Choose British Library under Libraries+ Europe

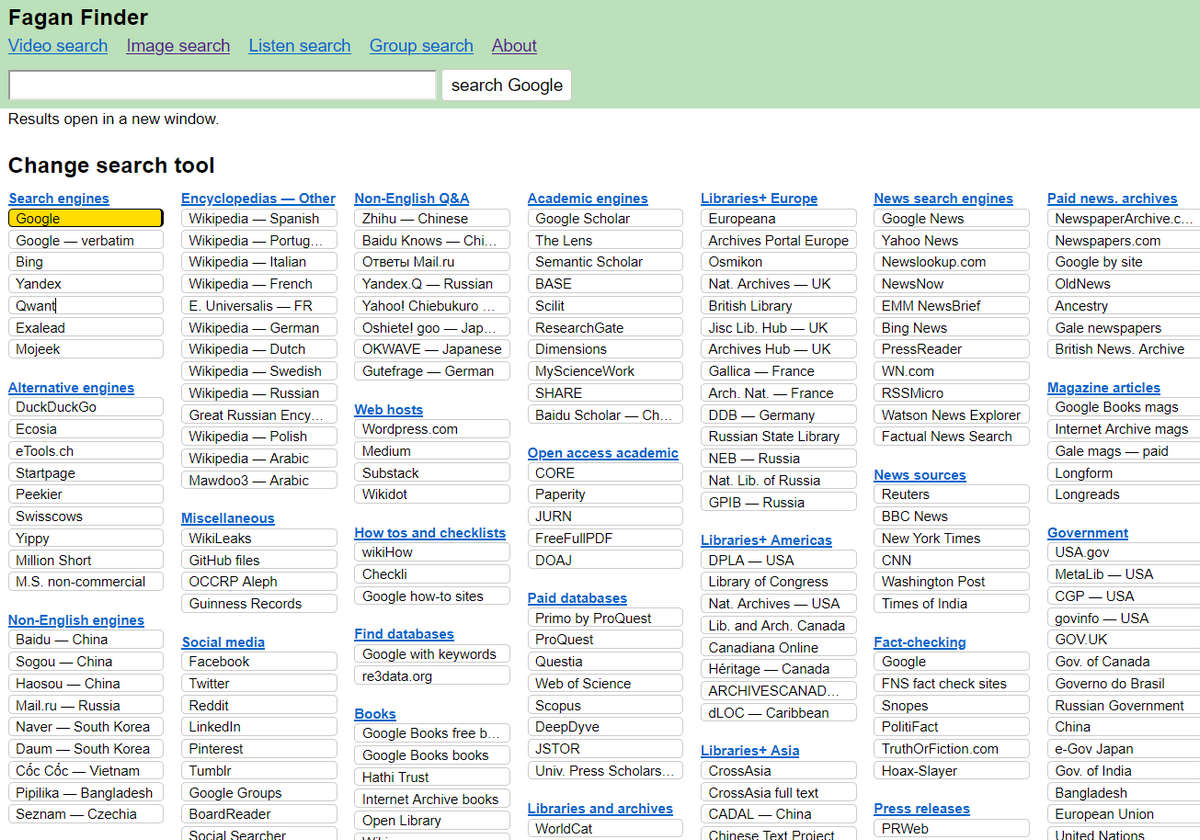coord(778,306)
